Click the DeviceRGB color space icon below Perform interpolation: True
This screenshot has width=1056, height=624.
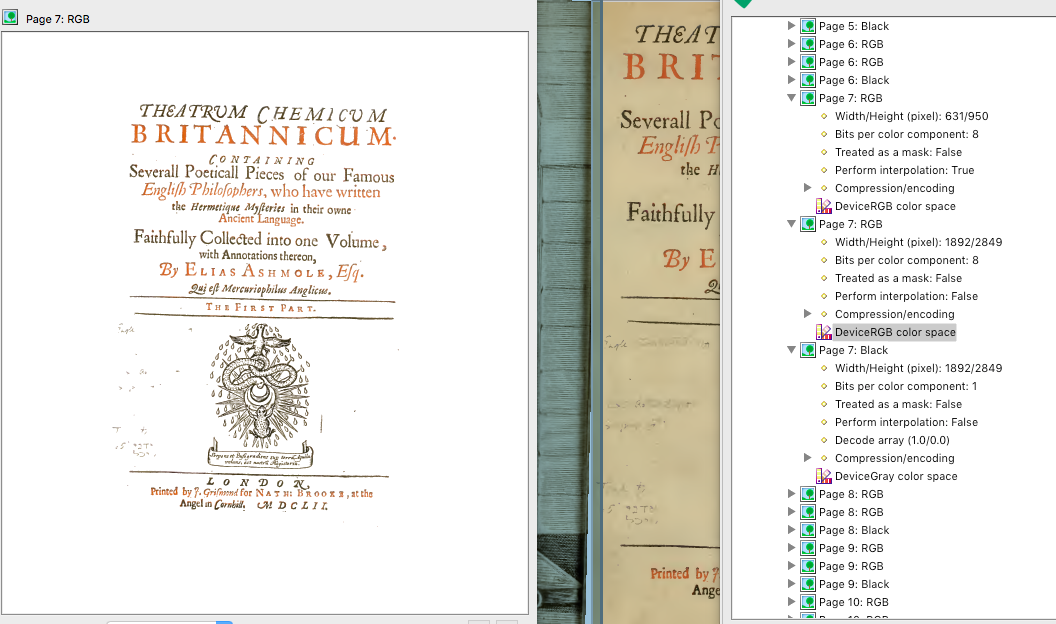824,206
